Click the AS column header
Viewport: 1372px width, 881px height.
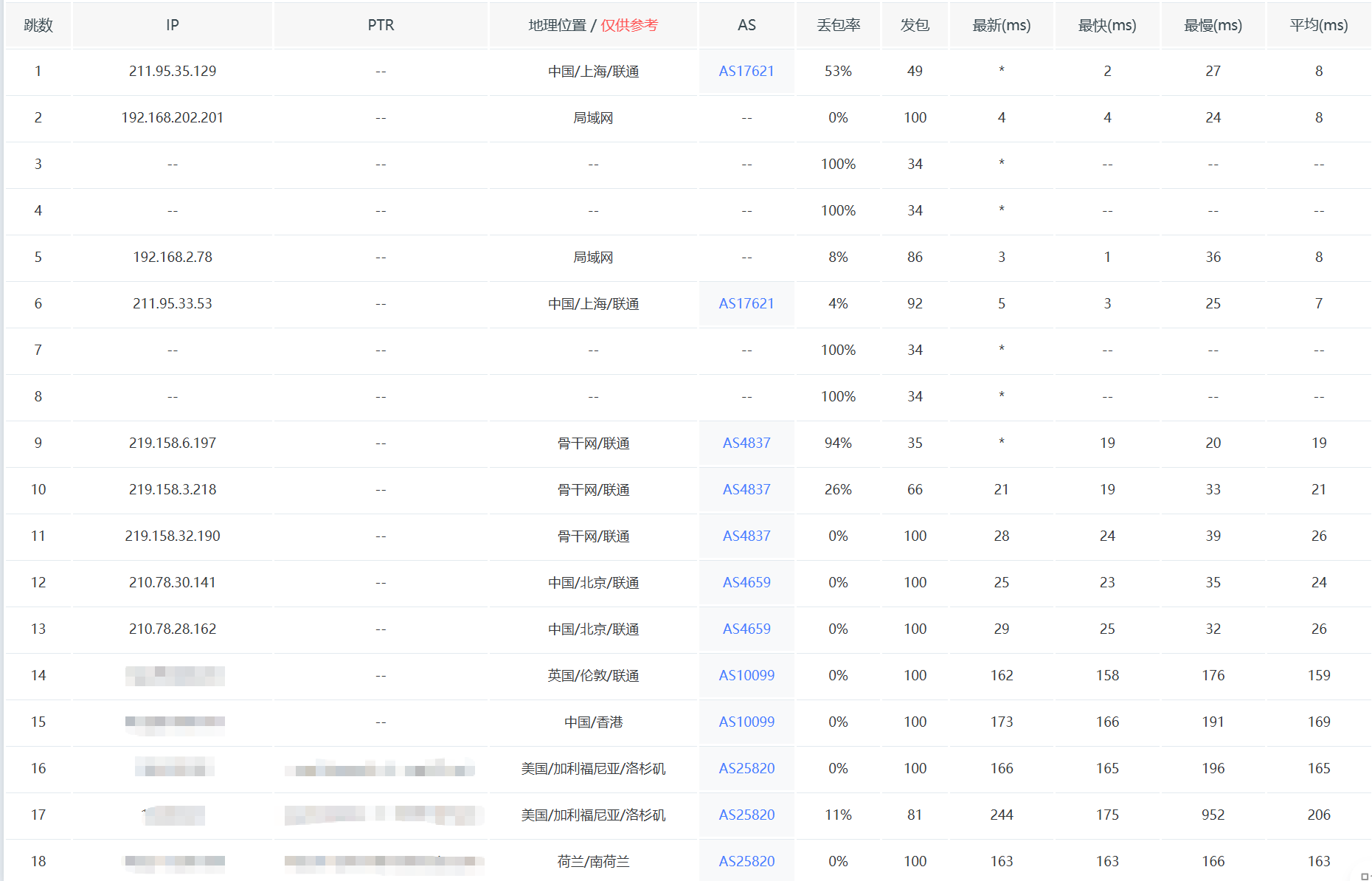[x=746, y=25]
